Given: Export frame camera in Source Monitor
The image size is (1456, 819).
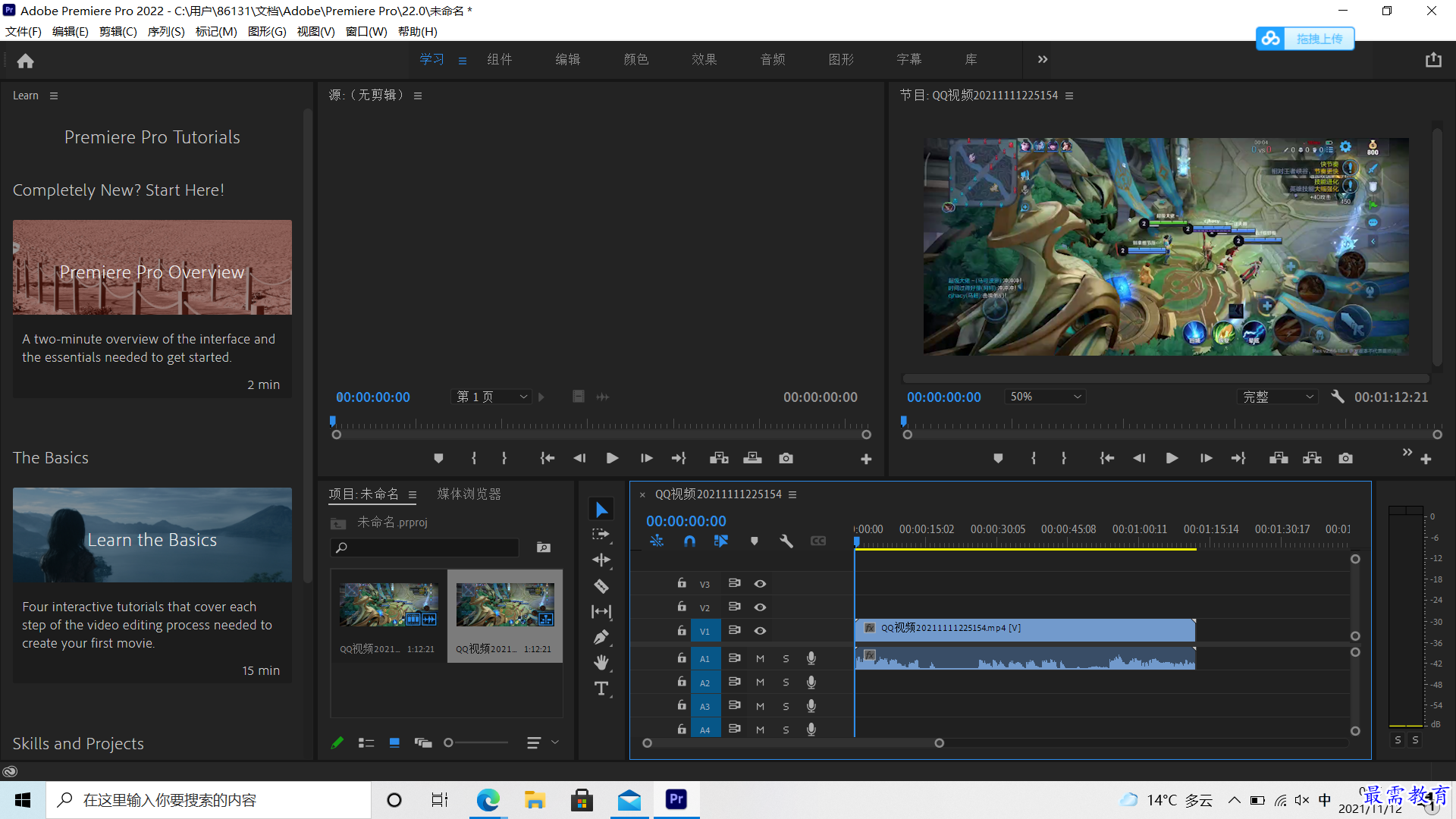Looking at the screenshot, I should [786, 458].
